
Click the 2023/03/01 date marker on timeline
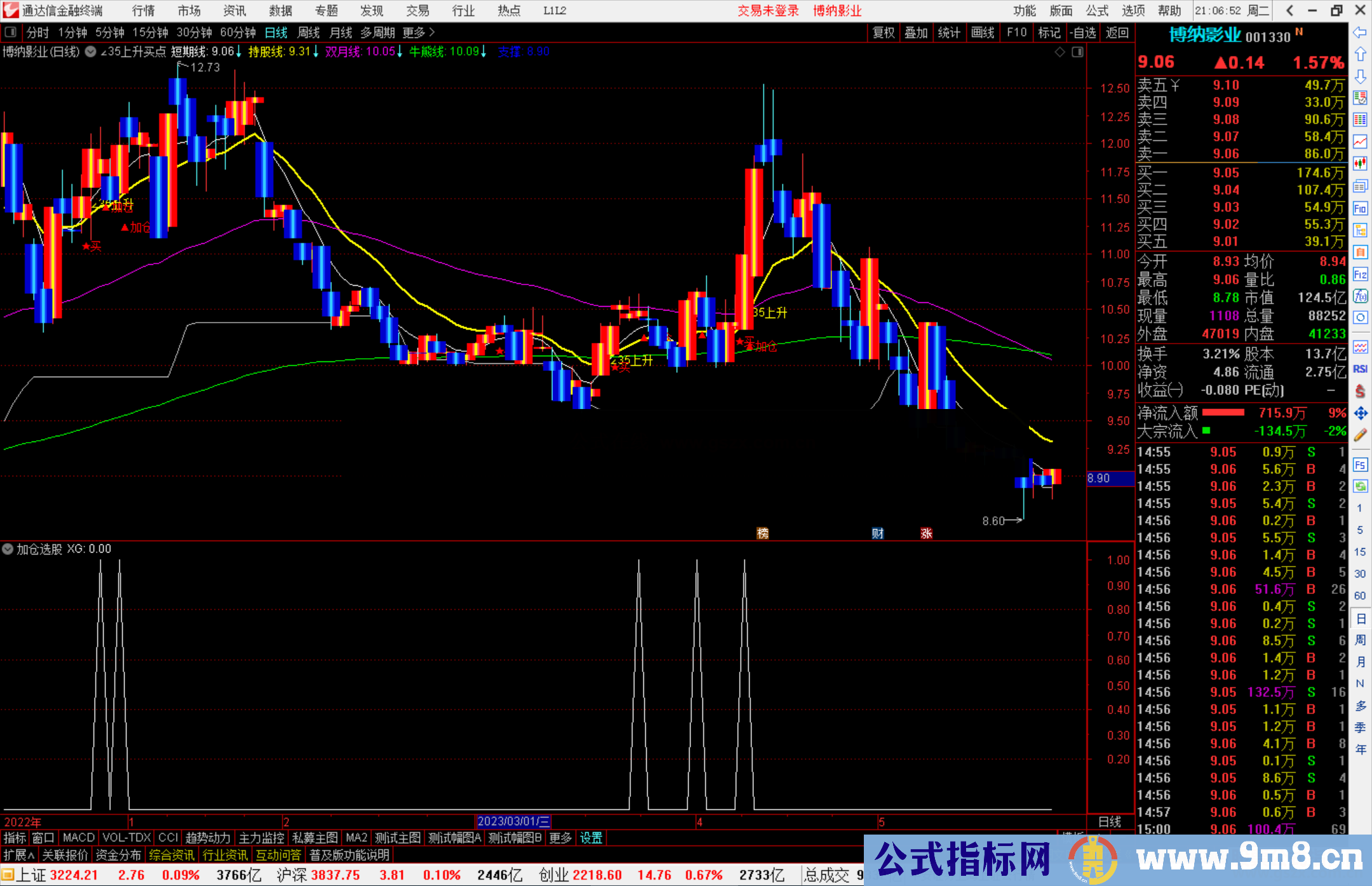[513, 821]
